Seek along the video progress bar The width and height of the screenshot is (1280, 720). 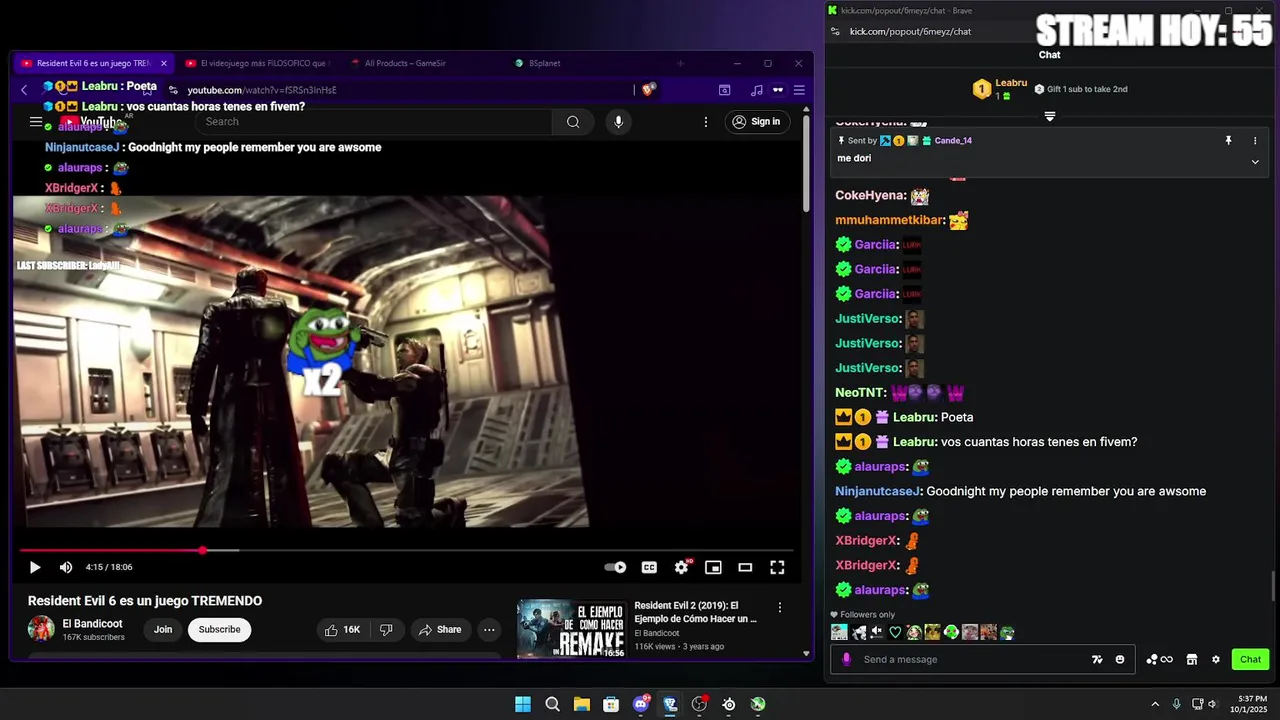pos(406,550)
